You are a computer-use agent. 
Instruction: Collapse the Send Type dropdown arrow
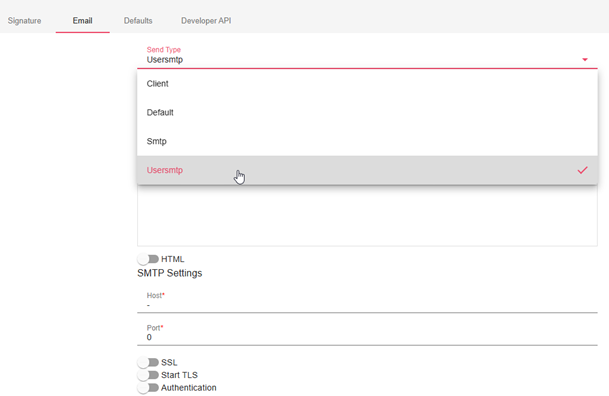pyautogui.click(x=585, y=59)
